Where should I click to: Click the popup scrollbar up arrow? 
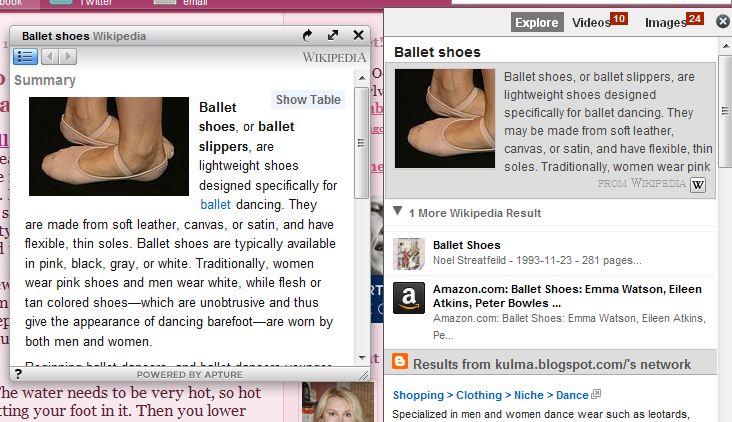coord(362,77)
